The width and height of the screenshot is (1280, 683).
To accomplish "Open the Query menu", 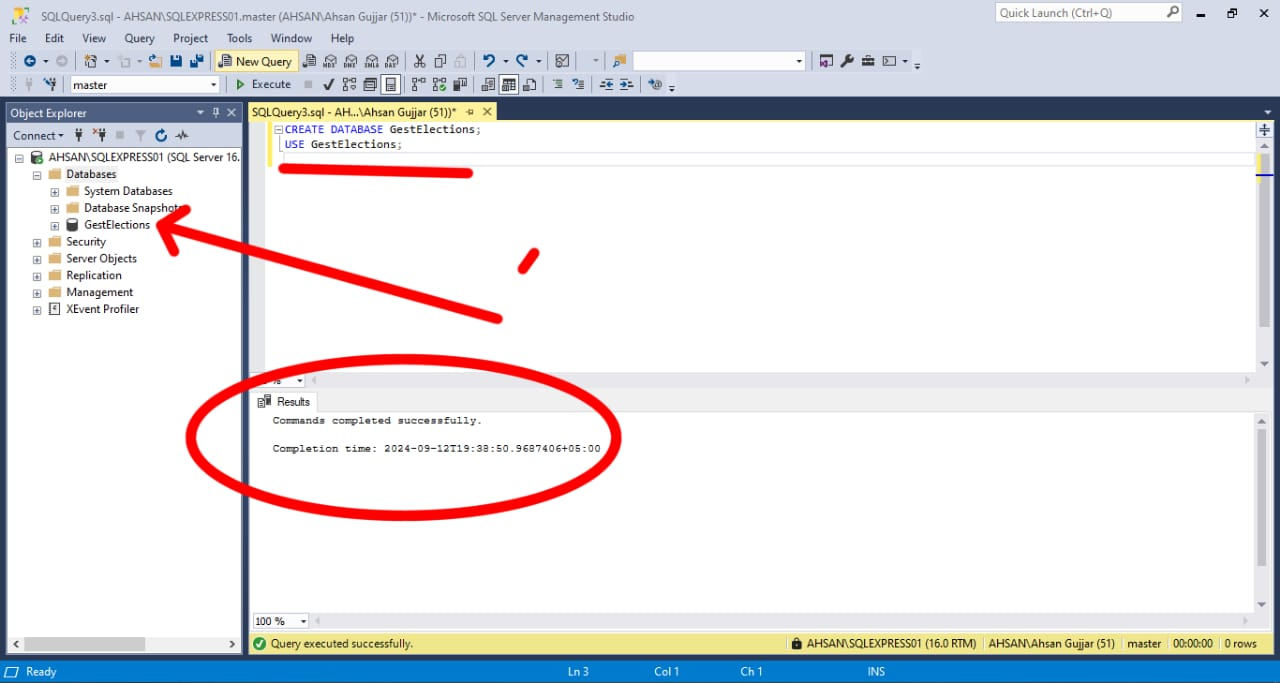I will tap(139, 38).
